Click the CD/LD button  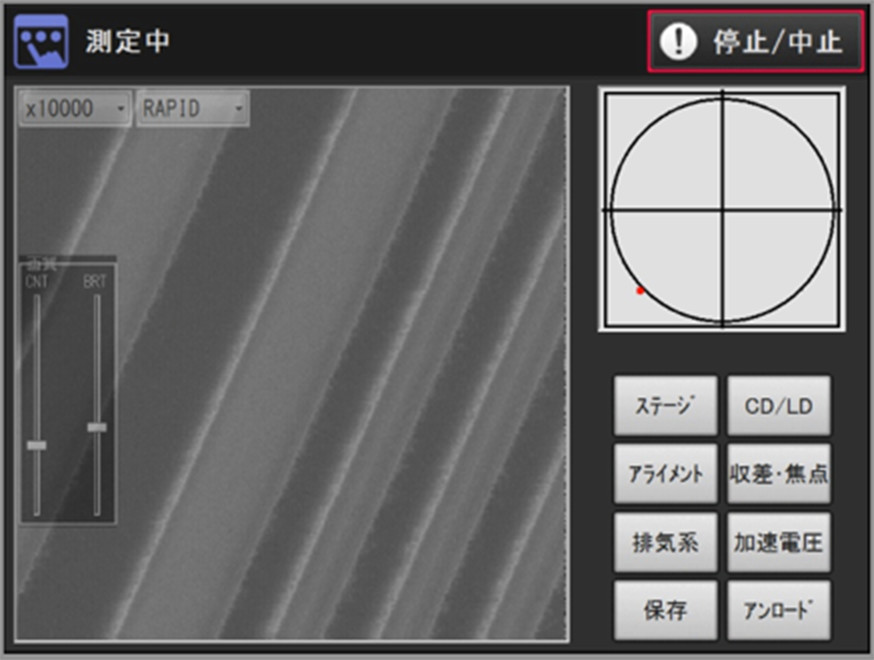tap(778, 406)
